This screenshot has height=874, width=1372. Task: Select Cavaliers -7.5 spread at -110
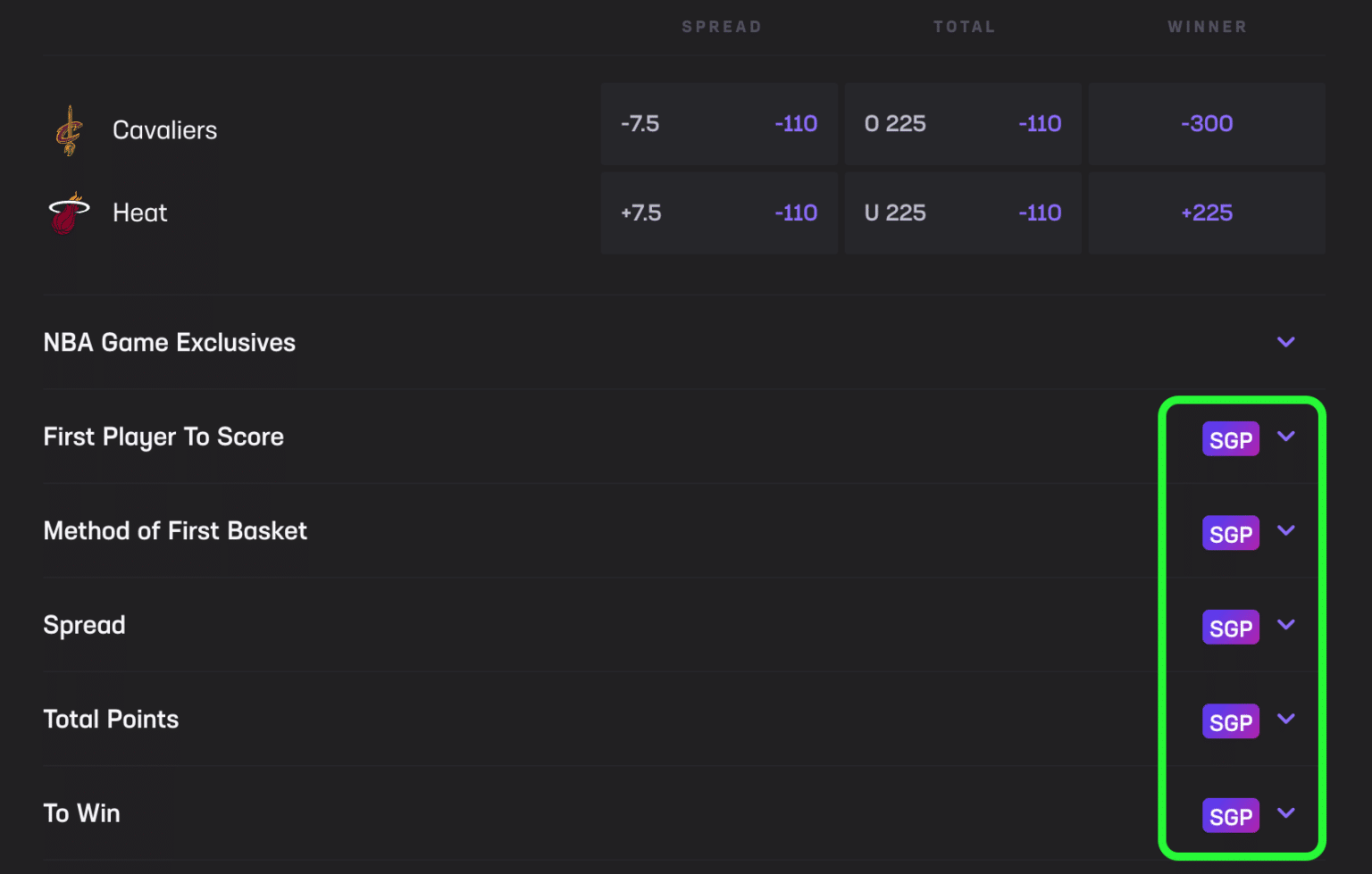point(719,124)
